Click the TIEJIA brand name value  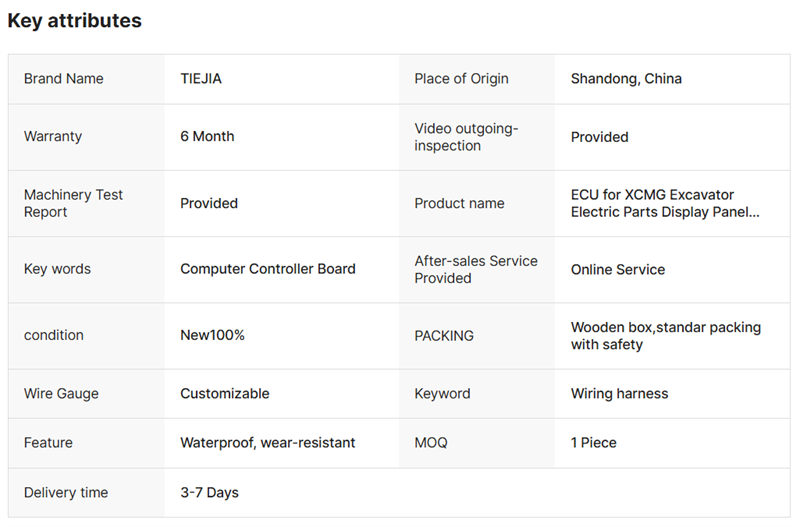click(201, 79)
